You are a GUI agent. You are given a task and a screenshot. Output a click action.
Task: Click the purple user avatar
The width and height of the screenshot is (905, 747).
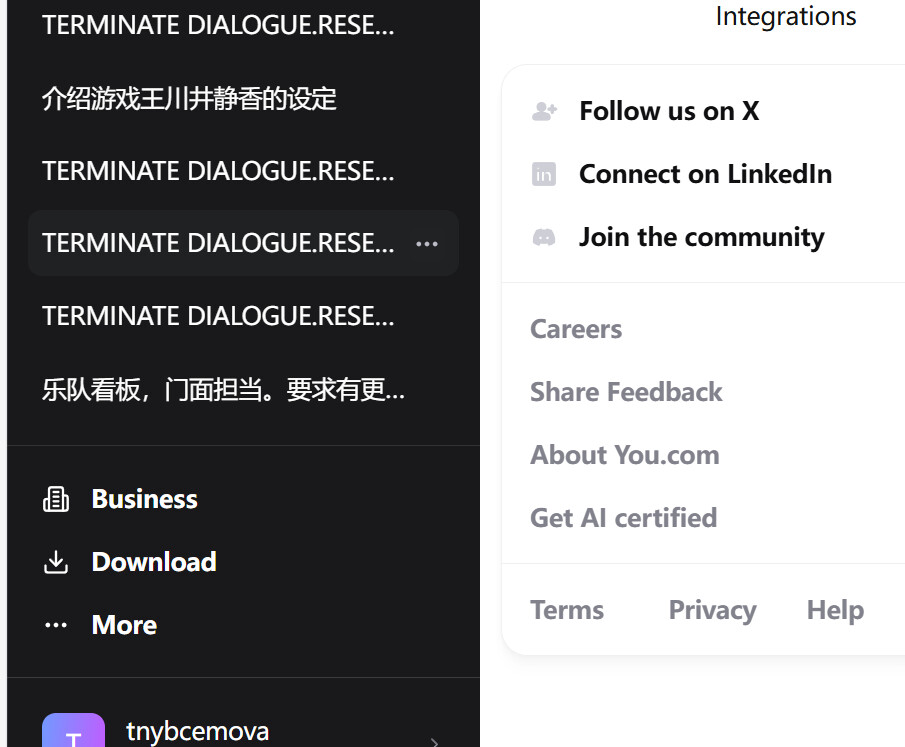point(73,733)
